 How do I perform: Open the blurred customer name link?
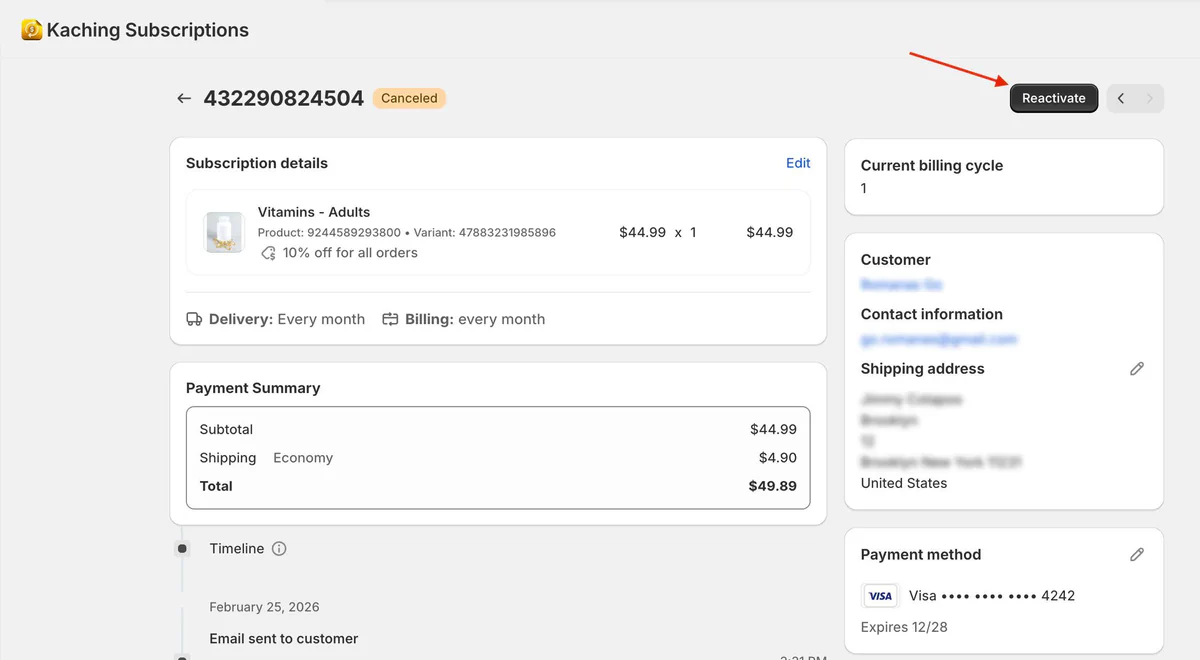click(x=901, y=285)
